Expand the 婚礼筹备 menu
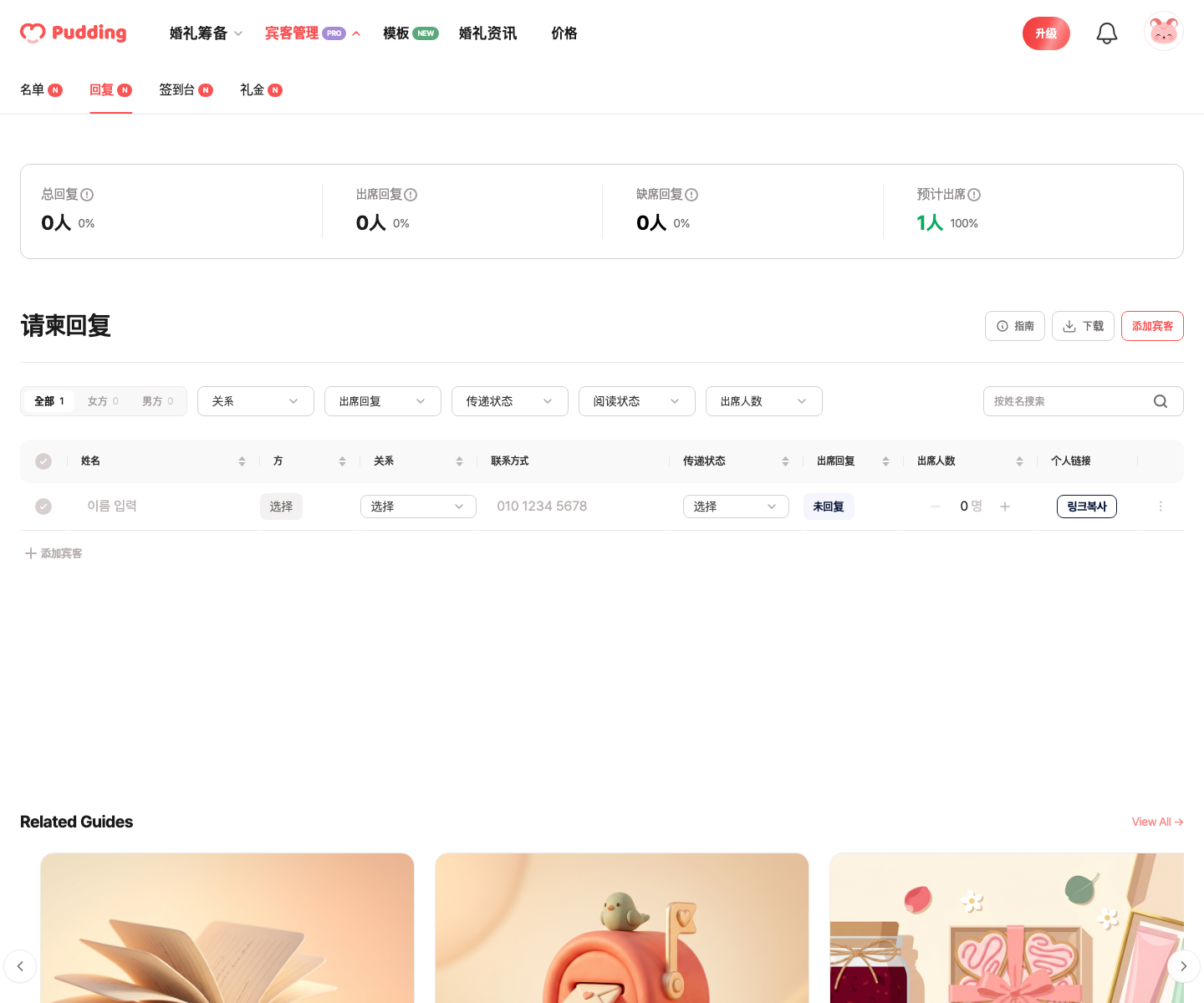Image resolution: width=1204 pixels, height=1003 pixels. (x=206, y=33)
